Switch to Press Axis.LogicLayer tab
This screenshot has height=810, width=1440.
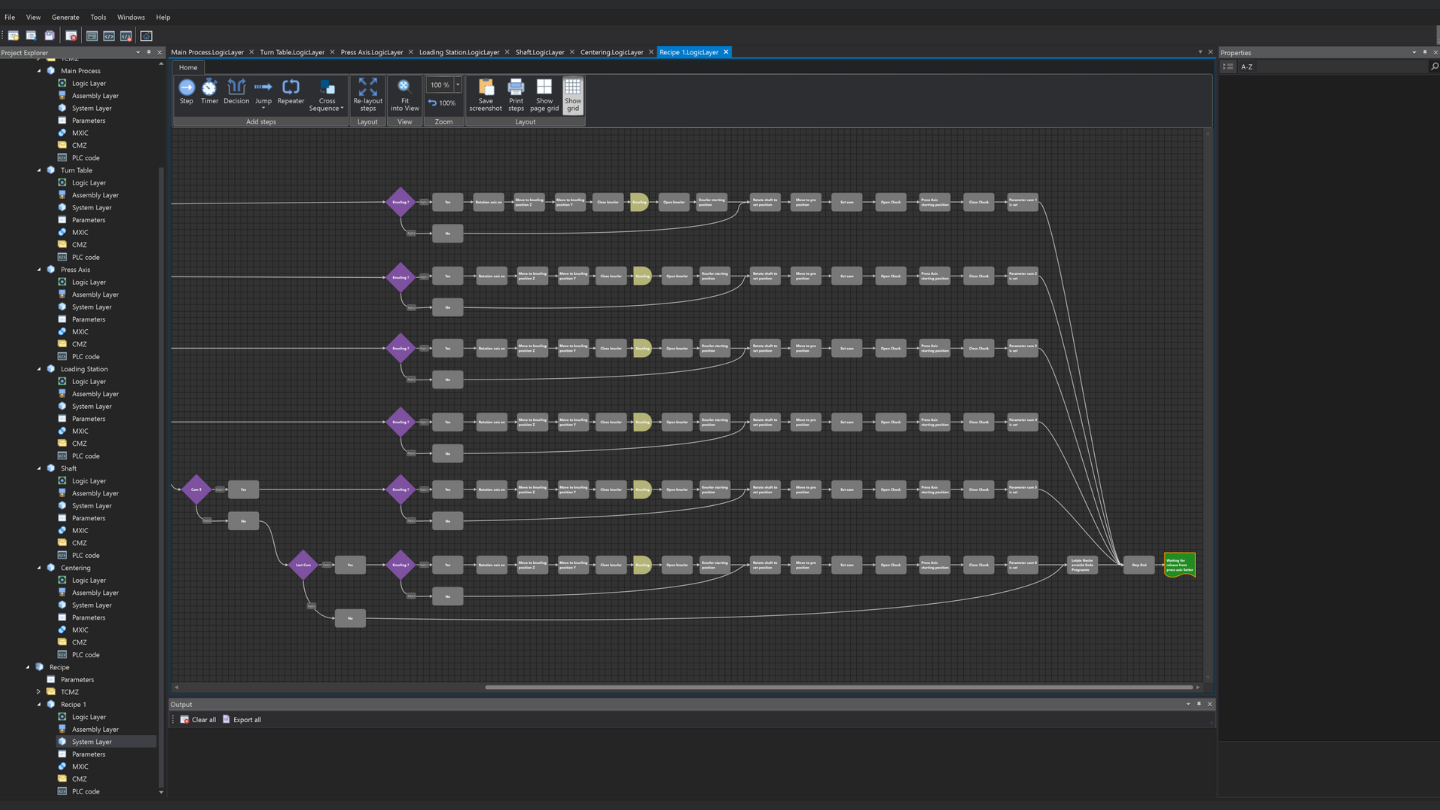372,52
